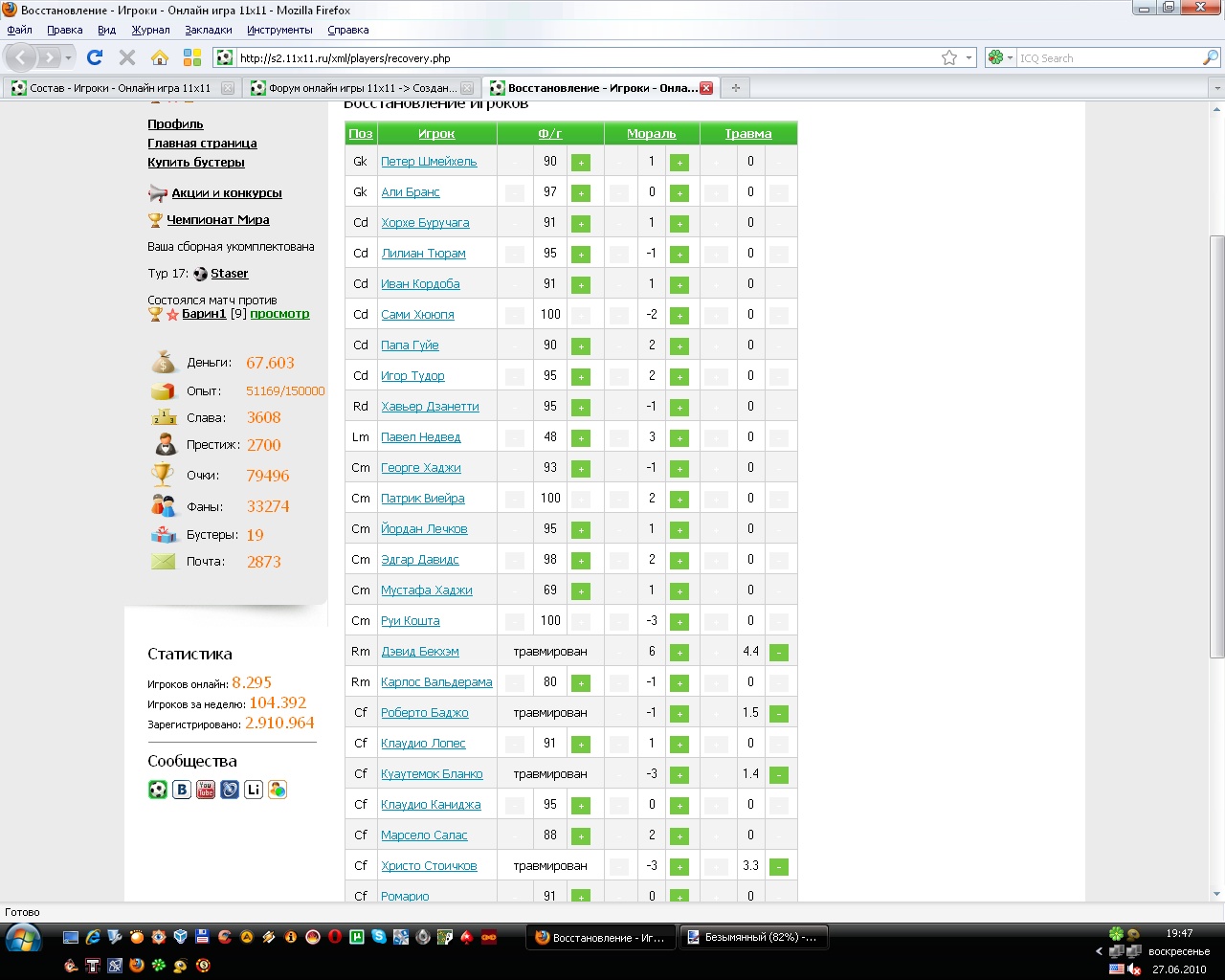The width and height of the screenshot is (1225, 980).
Task: Open the soccer ball community icon
Action: (x=158, y=790)
